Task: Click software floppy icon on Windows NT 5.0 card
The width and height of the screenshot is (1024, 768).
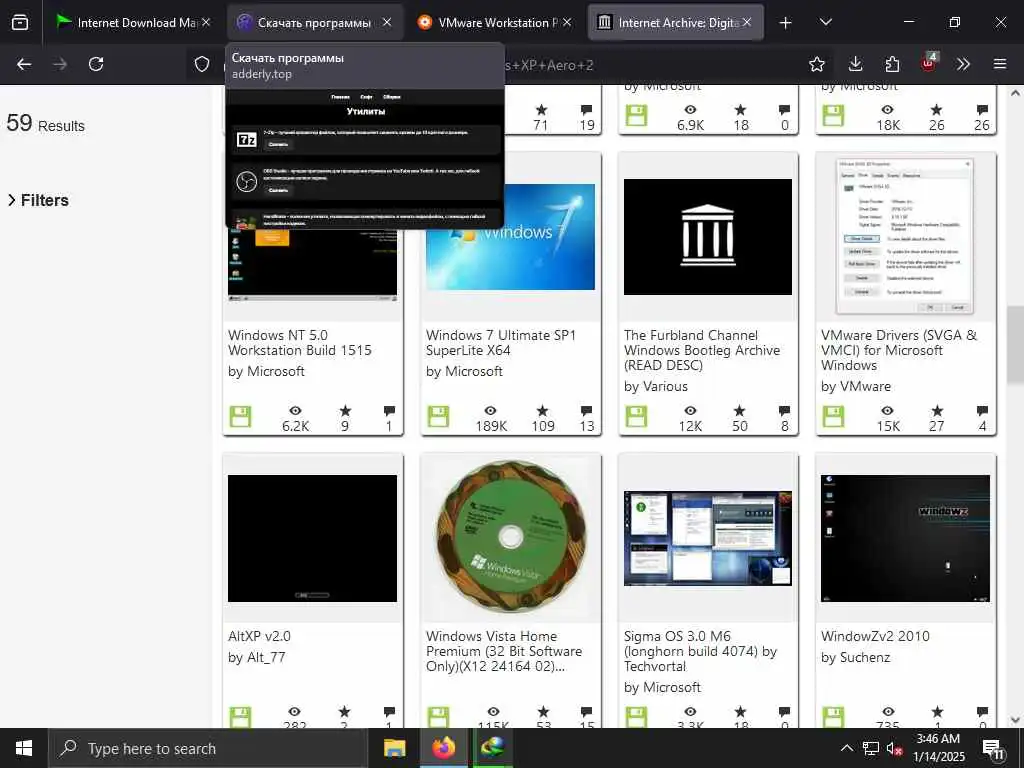Action: (240, 417)
